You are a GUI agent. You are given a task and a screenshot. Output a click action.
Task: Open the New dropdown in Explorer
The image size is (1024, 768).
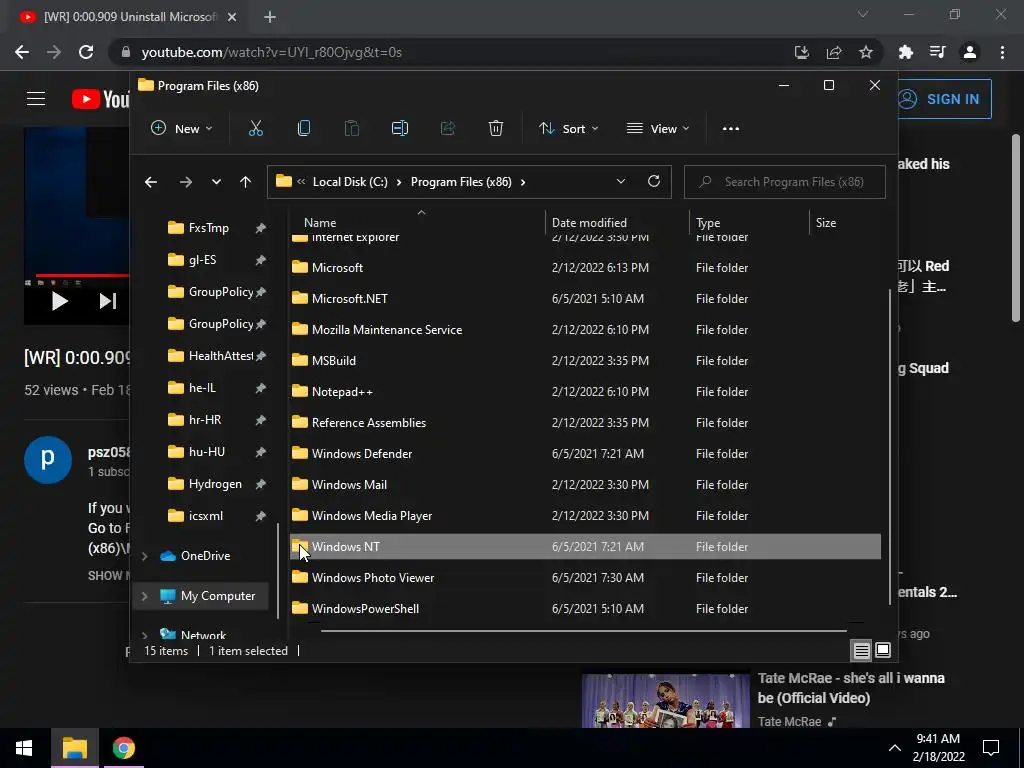182,129
